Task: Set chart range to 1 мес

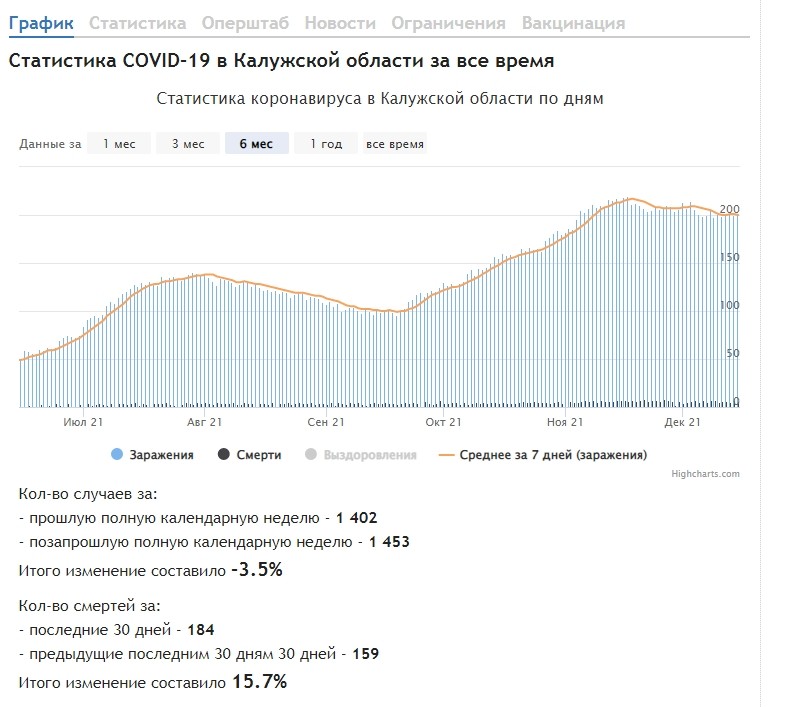Action: click(119, 144)
